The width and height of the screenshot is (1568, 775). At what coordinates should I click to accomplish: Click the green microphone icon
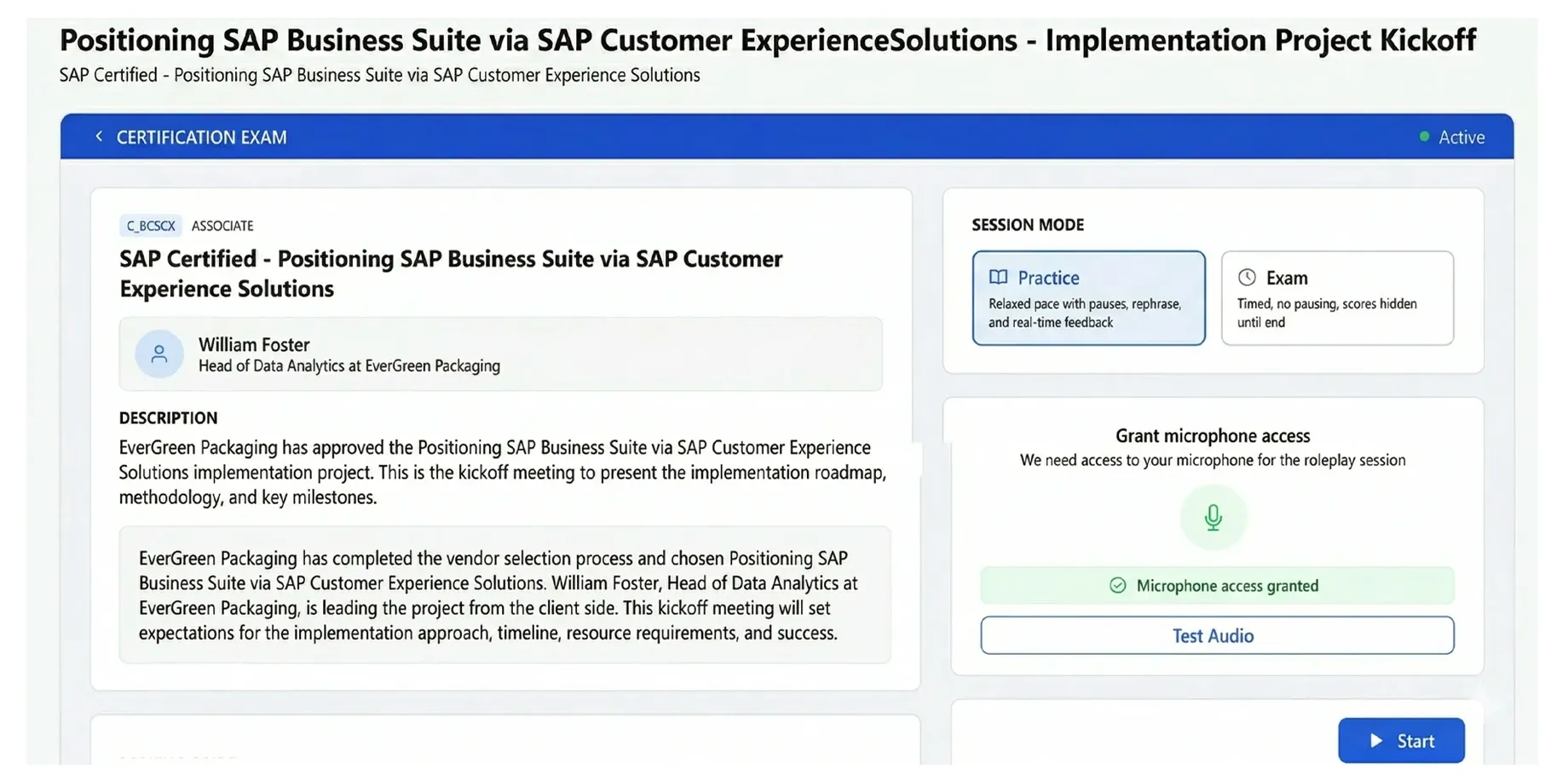pyautogui.click(x=1213, y=517)
